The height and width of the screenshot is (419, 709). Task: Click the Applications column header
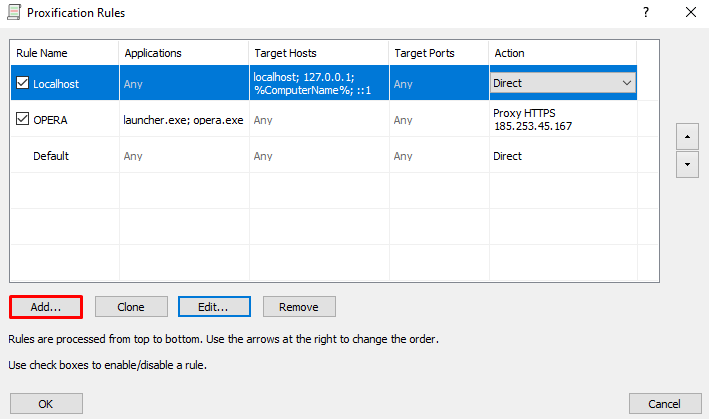click(x=184, y=53)
